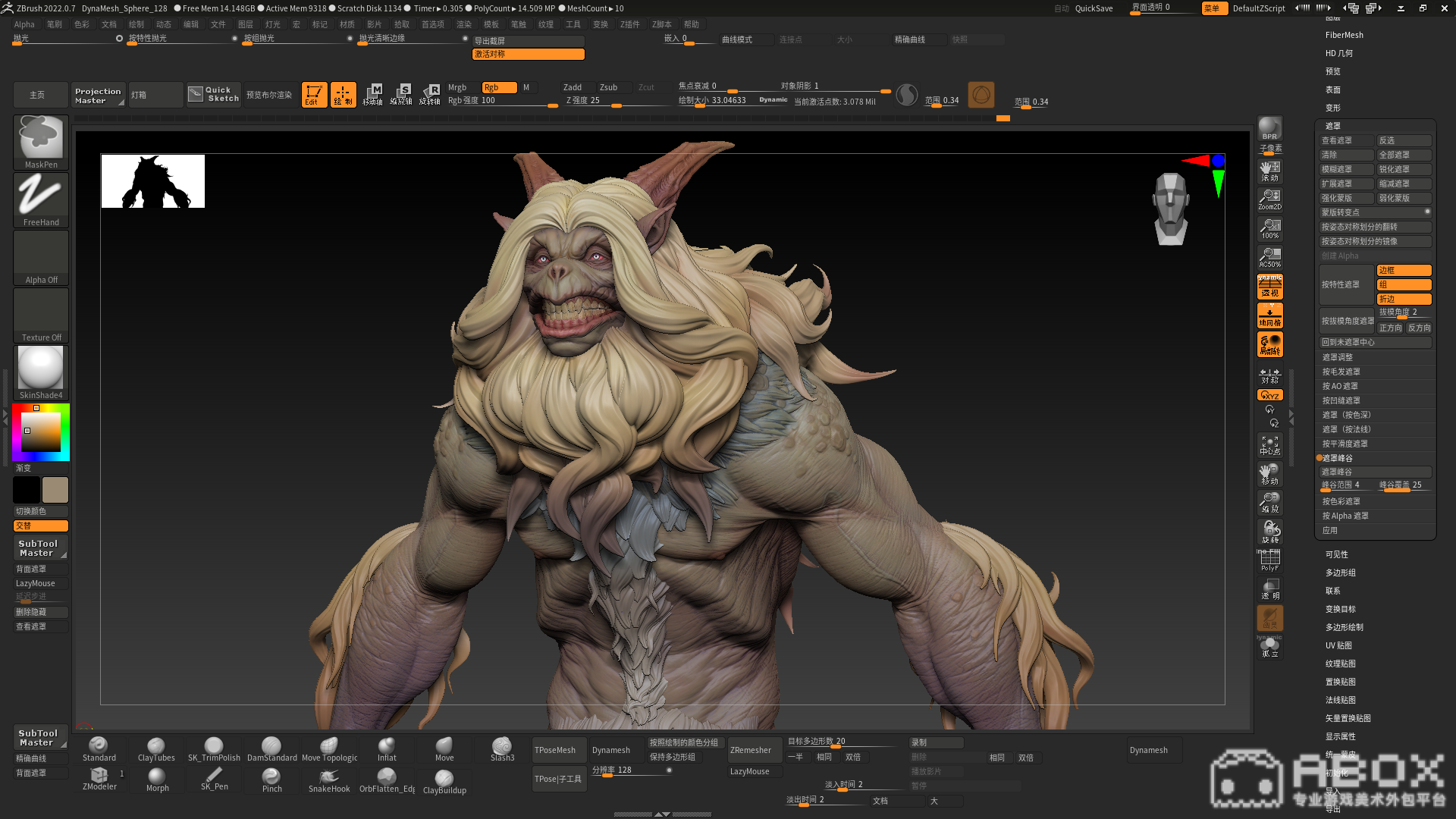Expand the 多边形组 polygroups section
Viewport: 1456px width, 819px height.
coord(1340,573)
